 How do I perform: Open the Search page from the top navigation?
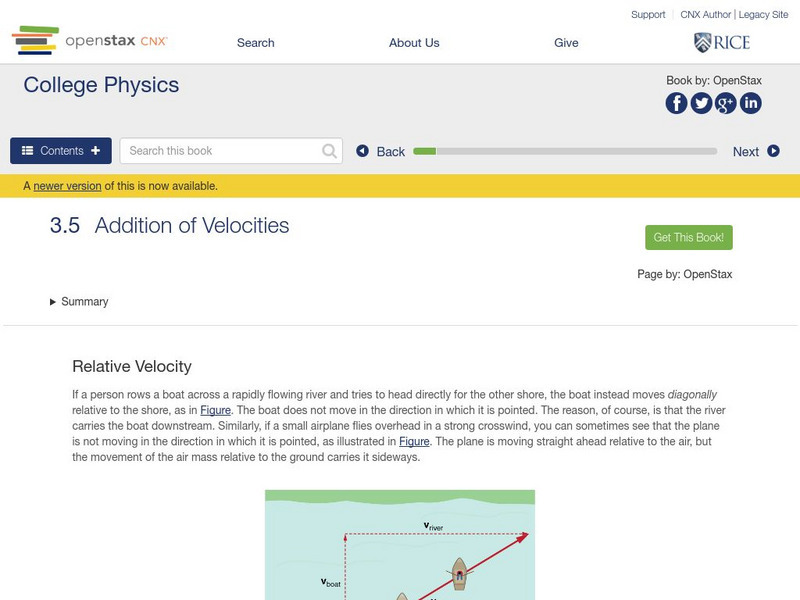click(255, 43)
